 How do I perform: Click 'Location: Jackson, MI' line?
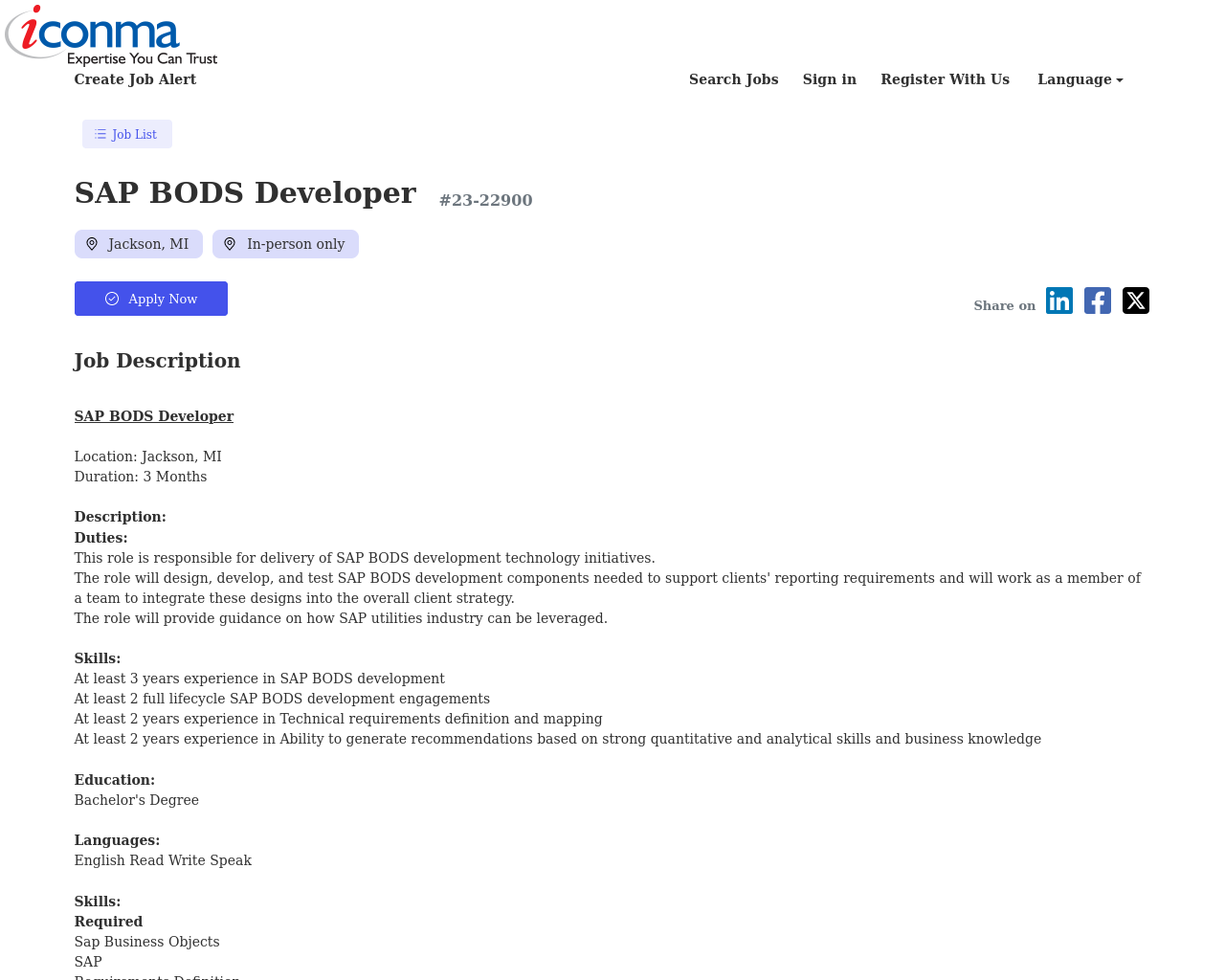coord(148,457)
